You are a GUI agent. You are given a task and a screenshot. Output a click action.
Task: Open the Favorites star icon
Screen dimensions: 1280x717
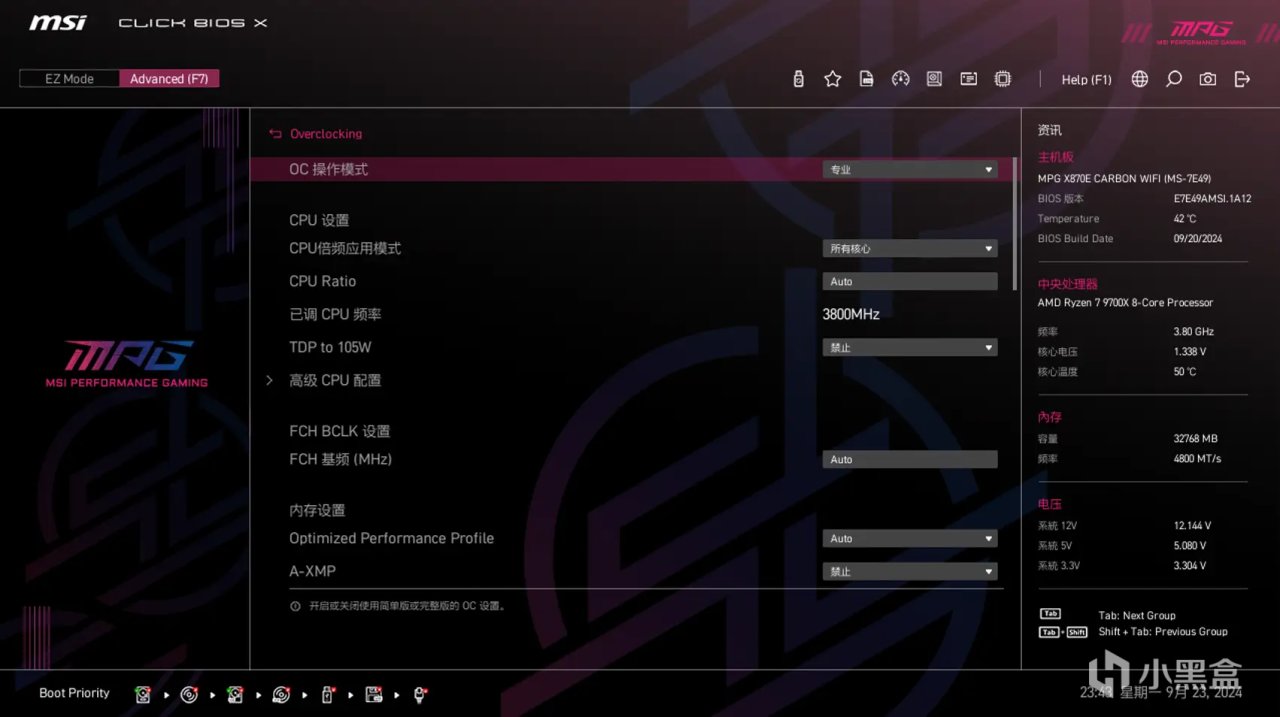point(832,79)
